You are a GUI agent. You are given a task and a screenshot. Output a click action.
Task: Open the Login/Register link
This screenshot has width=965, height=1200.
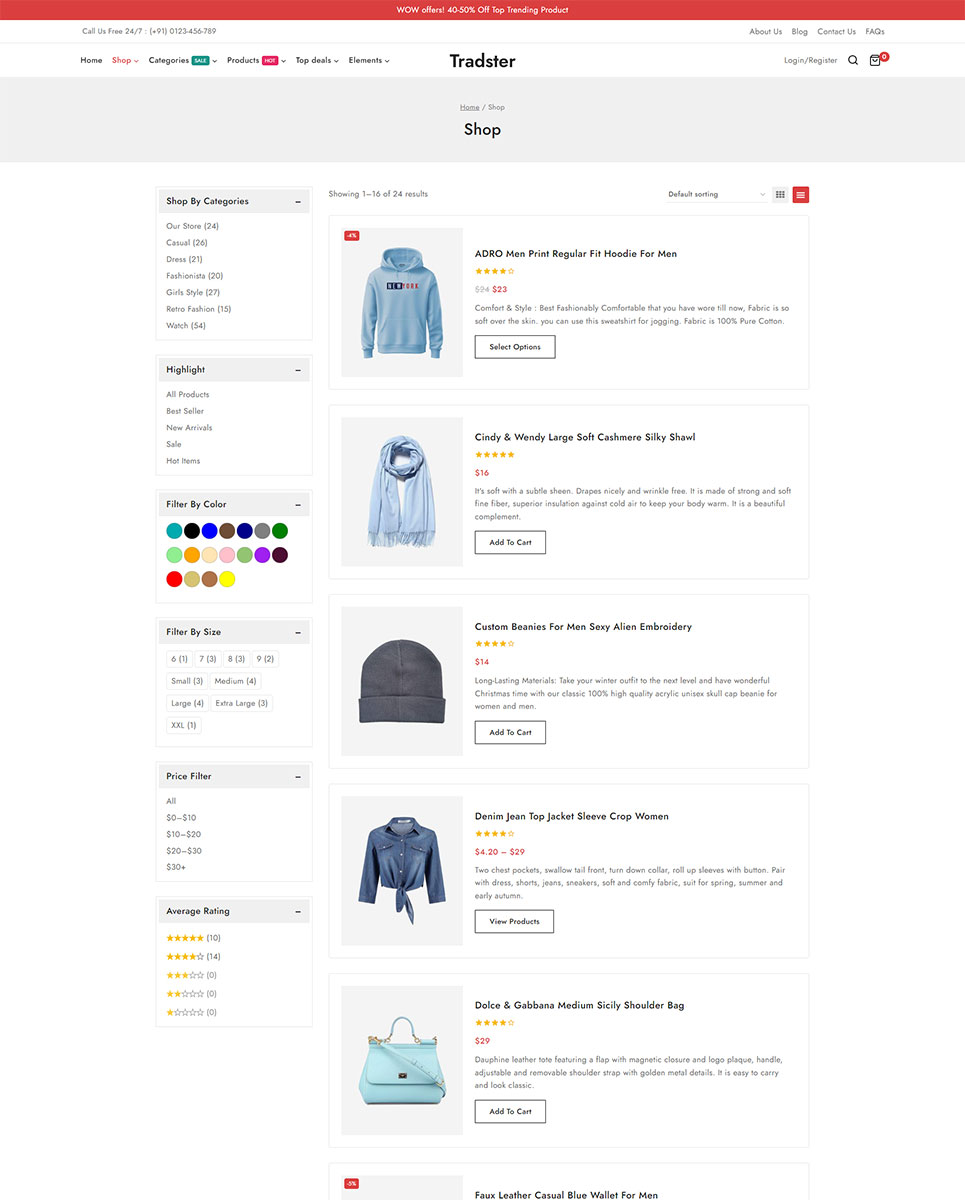810,60
